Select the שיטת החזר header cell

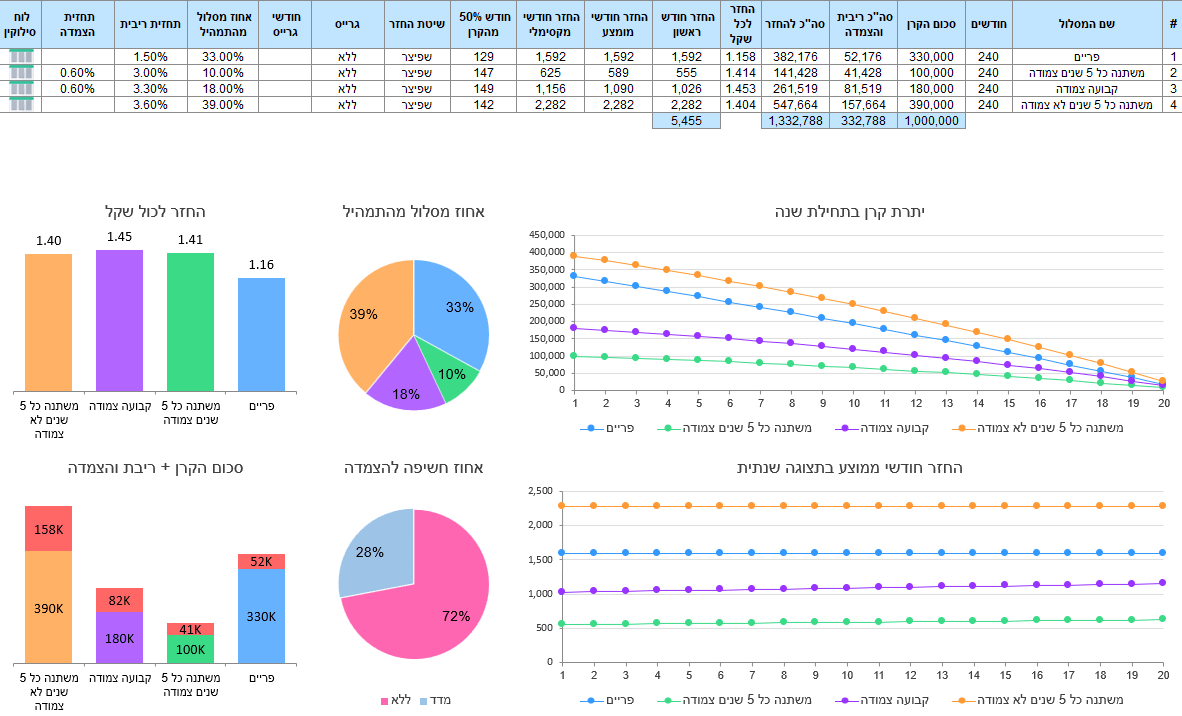pos(417,24)
